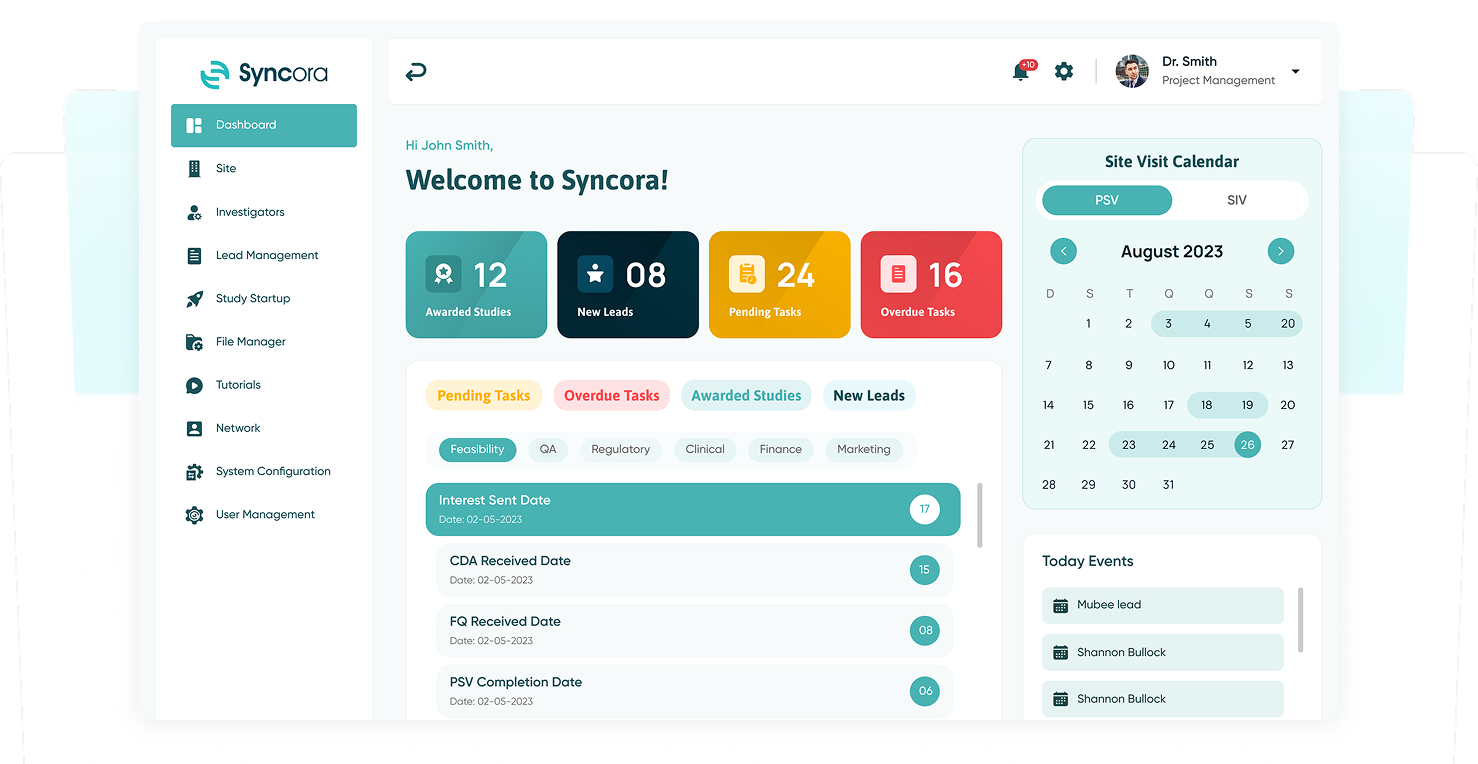Open the FQ Received Date row
1478x764 pixels.
[x=695, y=631]
